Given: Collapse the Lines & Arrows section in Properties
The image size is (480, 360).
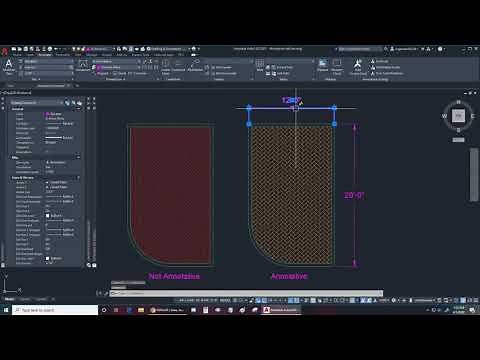Looking at the screenshot, I should tap(78, 178).
